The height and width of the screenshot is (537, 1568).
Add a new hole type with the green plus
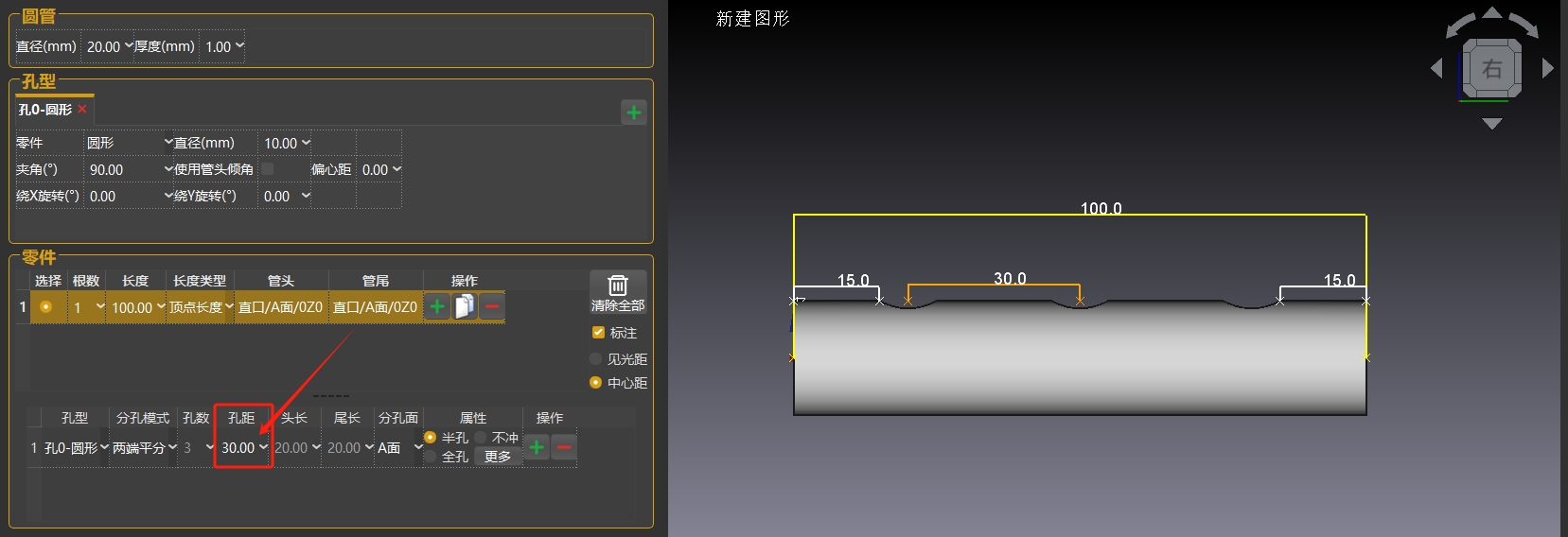click(633, 113)
